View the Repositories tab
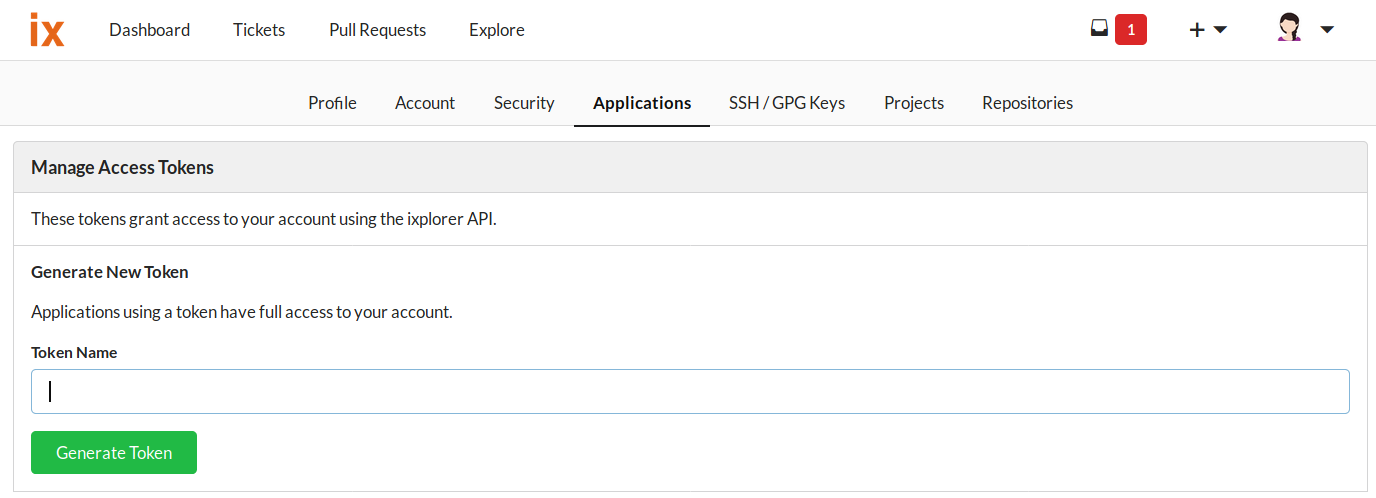 (x=1027, y=103)
